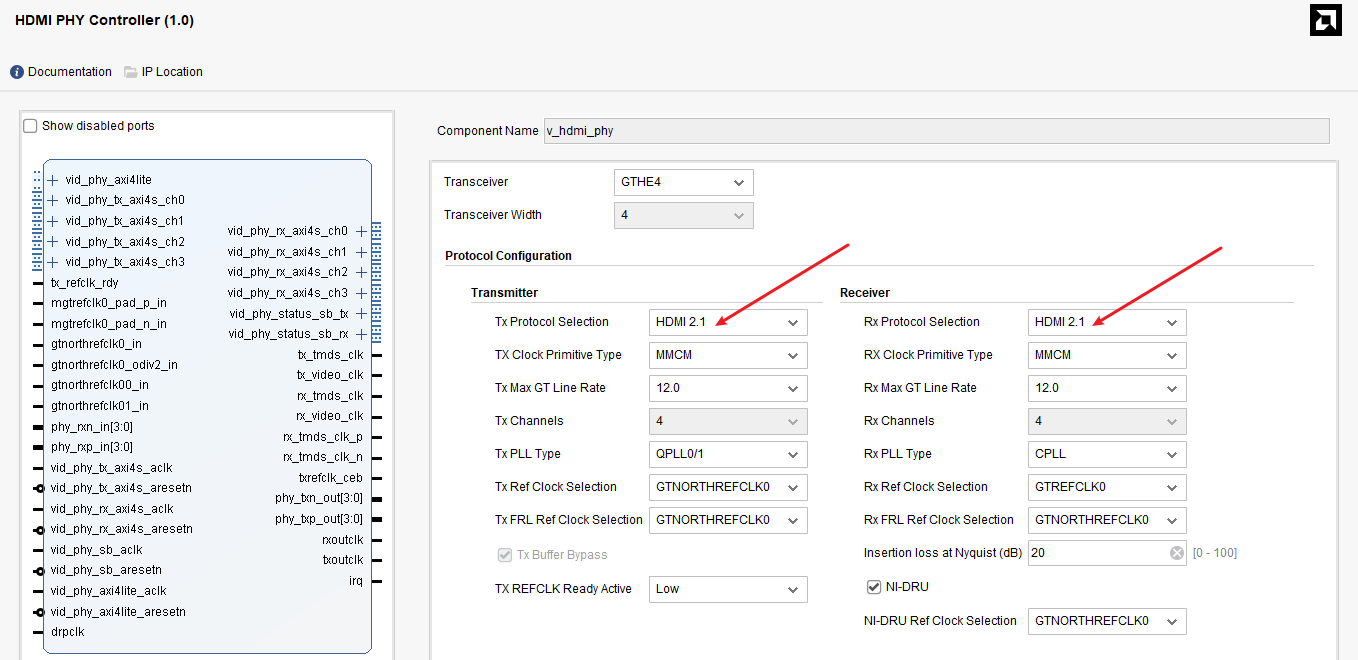Image resolution: width=1358 pixels, height=660 pixels.
Task: Open the Tx Protocol Selection dropdown
Action: click(728, 322)
